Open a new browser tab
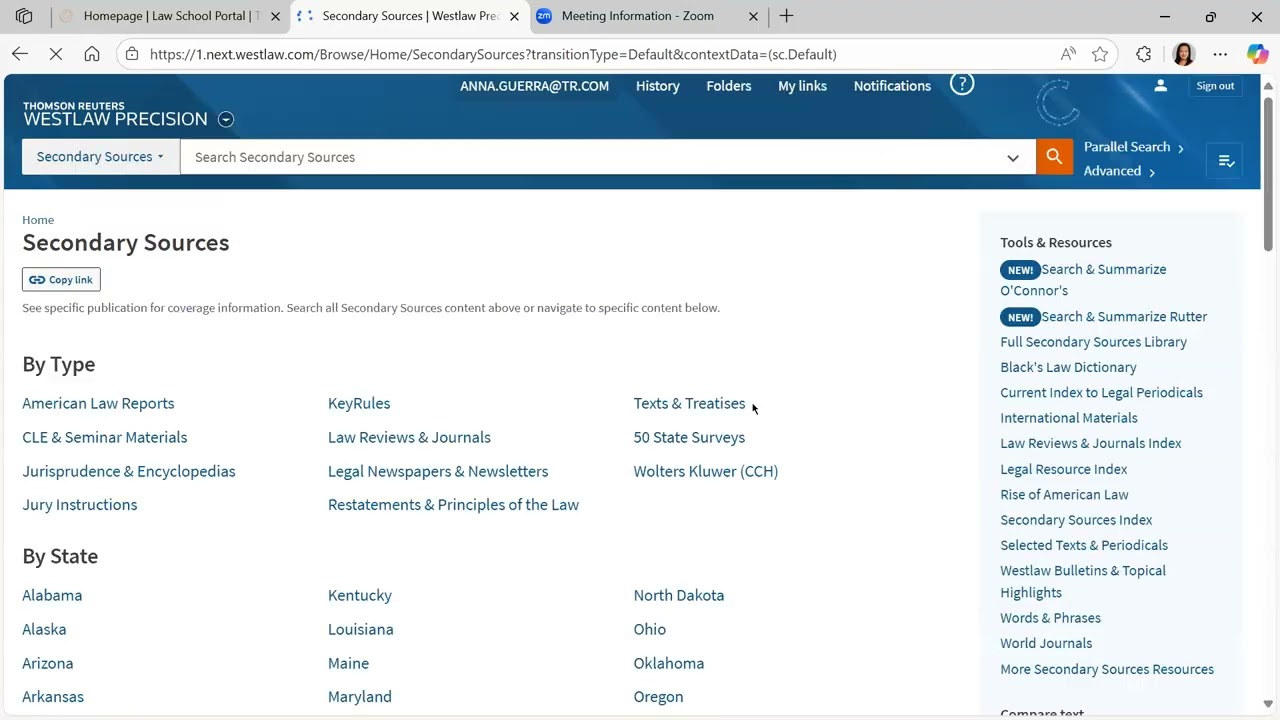 click(x=786, y=16)
